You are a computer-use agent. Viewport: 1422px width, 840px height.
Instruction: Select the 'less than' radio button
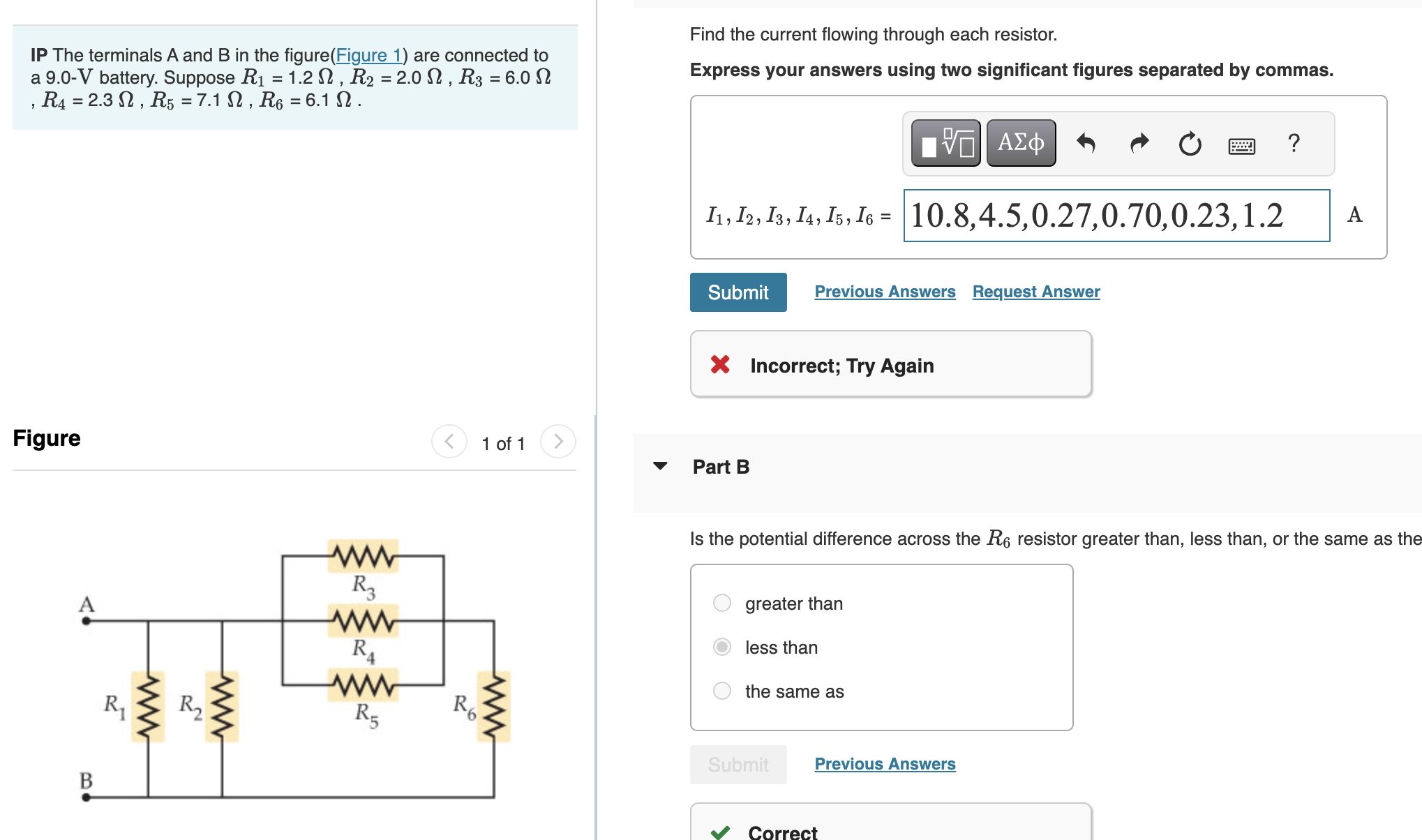tap(721, 647)
